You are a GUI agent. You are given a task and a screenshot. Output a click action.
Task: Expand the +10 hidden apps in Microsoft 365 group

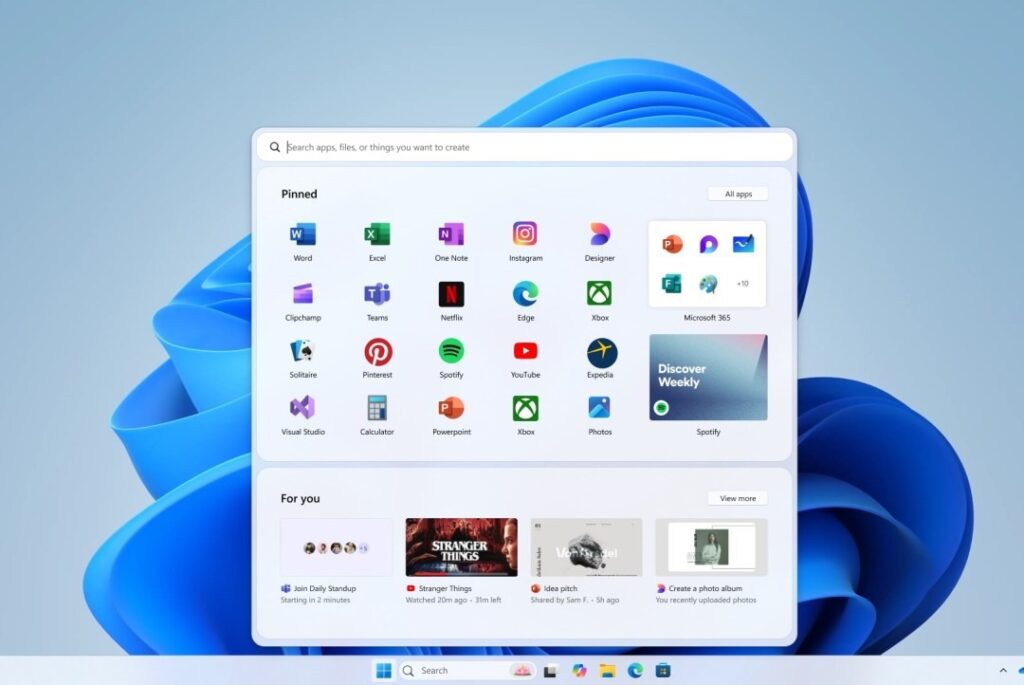click(x=741, y=283)
